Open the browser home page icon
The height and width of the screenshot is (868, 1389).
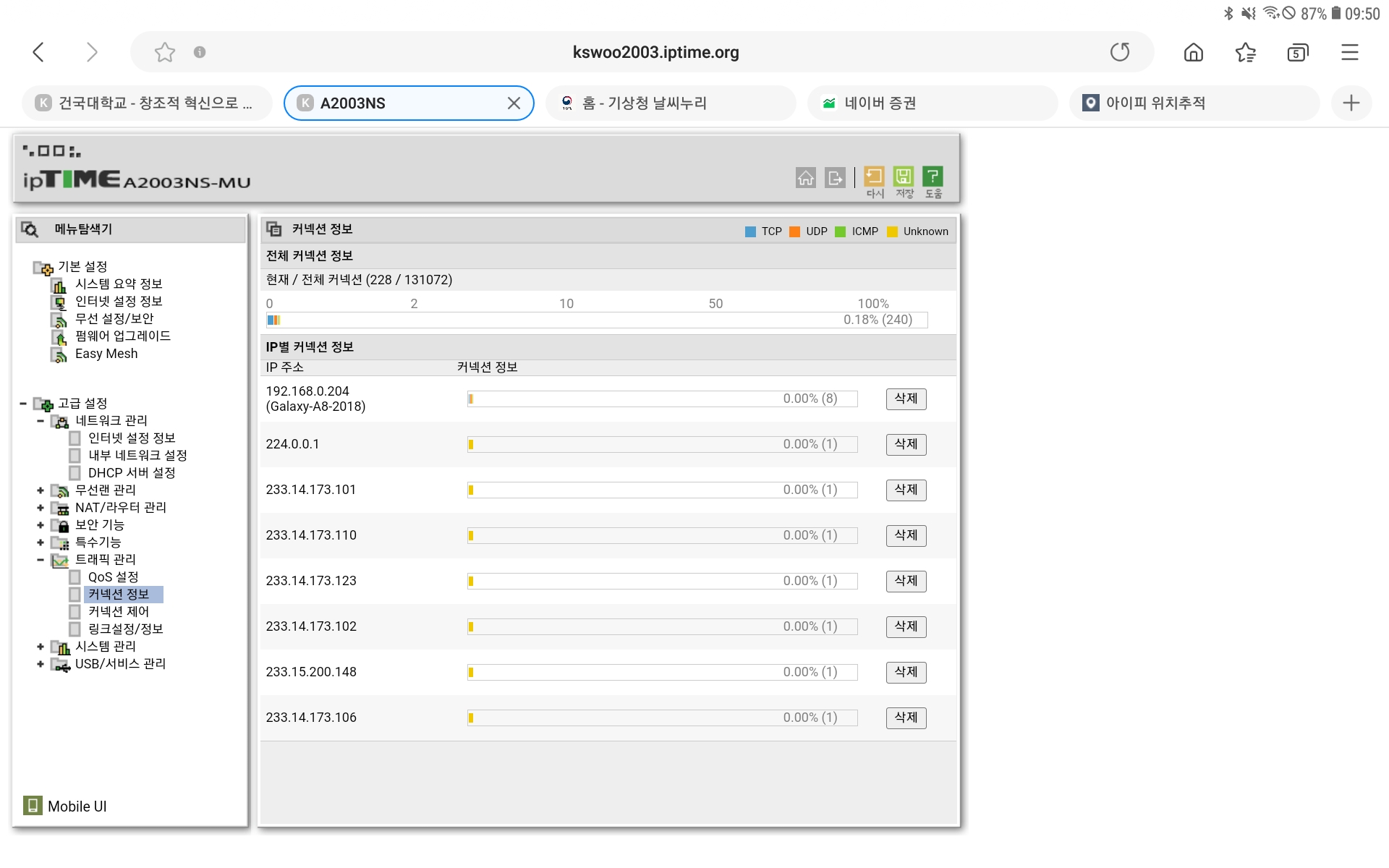(1194, 52)
